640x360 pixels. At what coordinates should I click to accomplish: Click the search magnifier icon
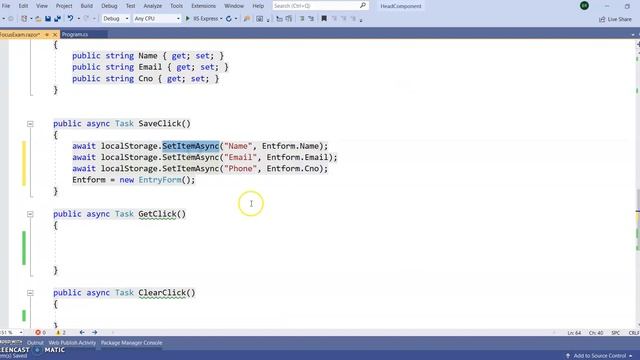(362, 6)
